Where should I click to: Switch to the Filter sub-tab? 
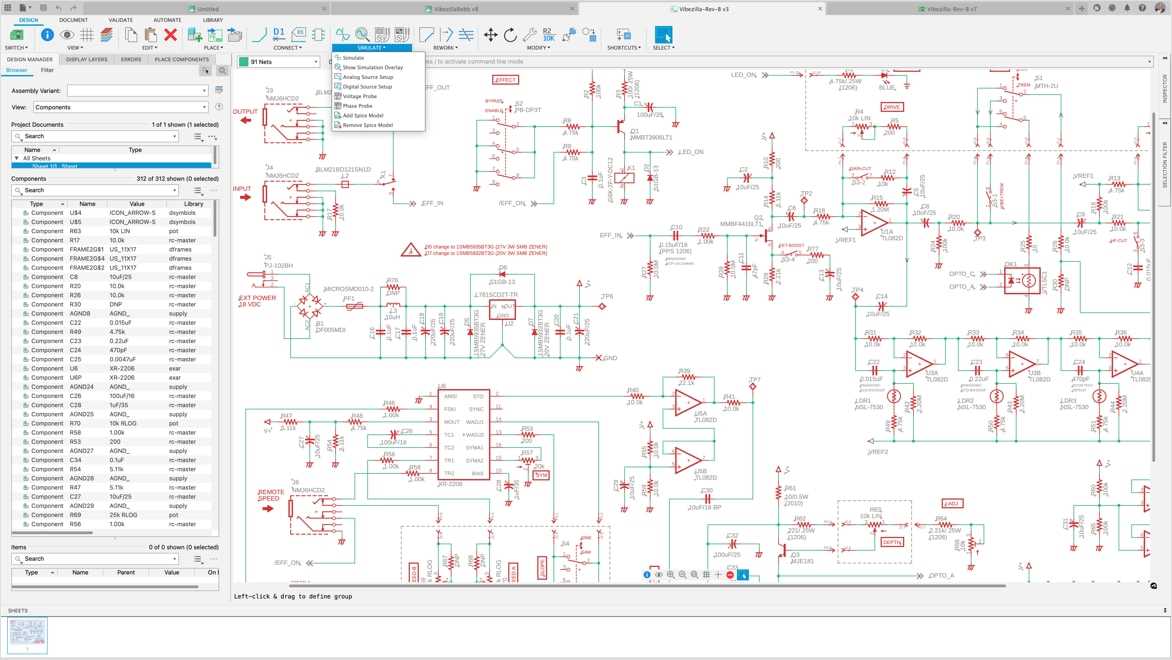[47, 70]
